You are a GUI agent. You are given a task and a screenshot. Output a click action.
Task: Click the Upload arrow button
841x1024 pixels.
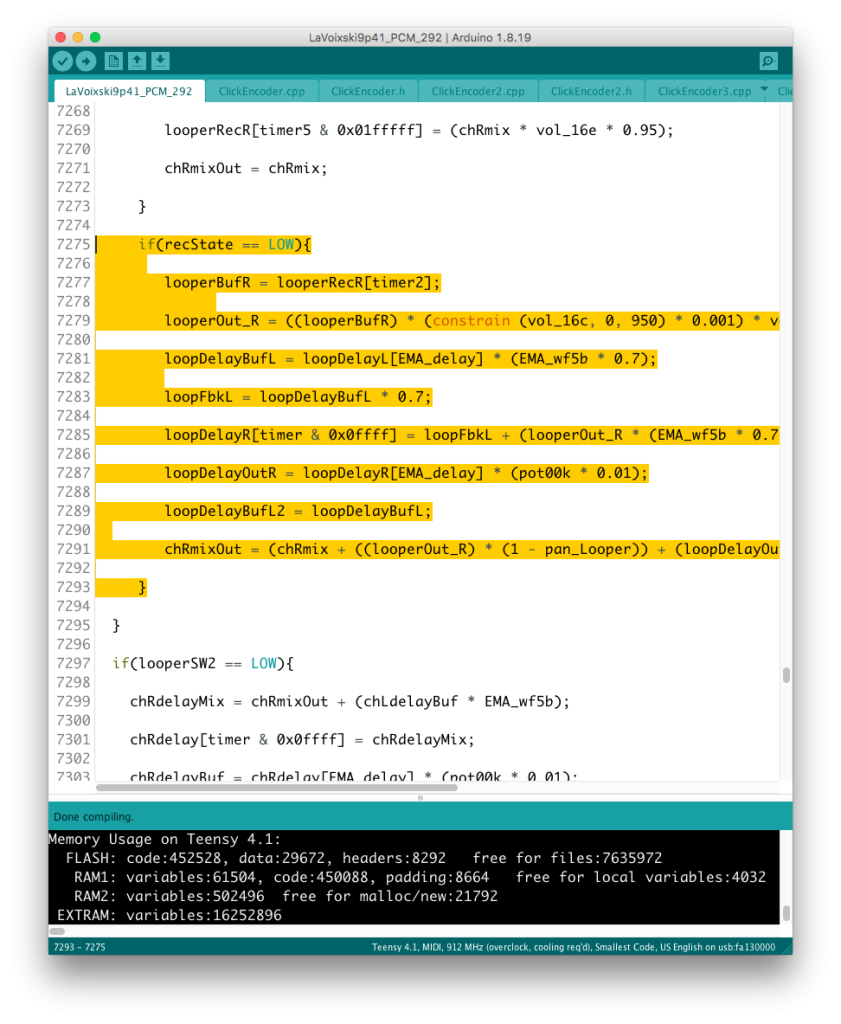pos(86,61)
